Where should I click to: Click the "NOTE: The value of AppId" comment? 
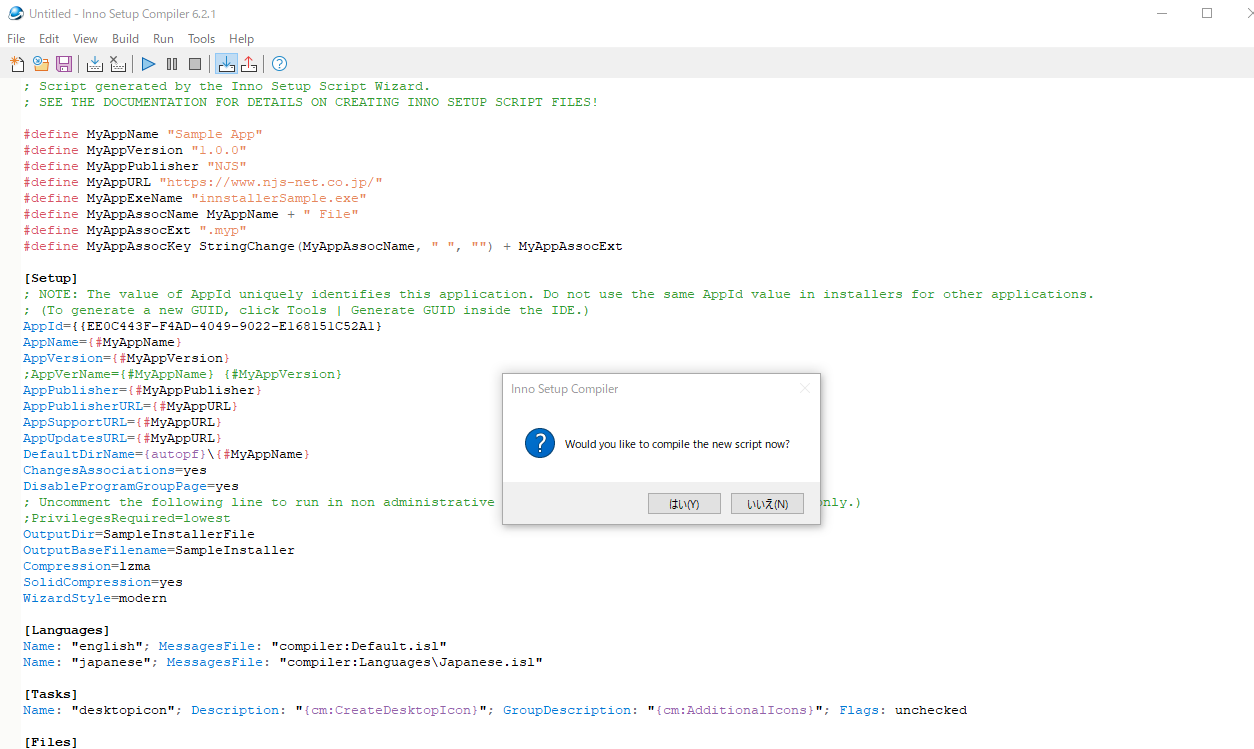pyautogui.click(x=559, y=294)
